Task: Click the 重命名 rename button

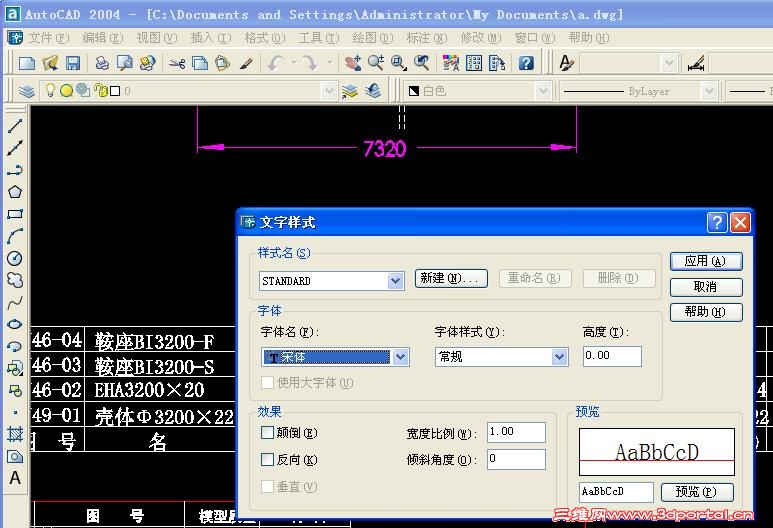Action: tap(535, 278)
